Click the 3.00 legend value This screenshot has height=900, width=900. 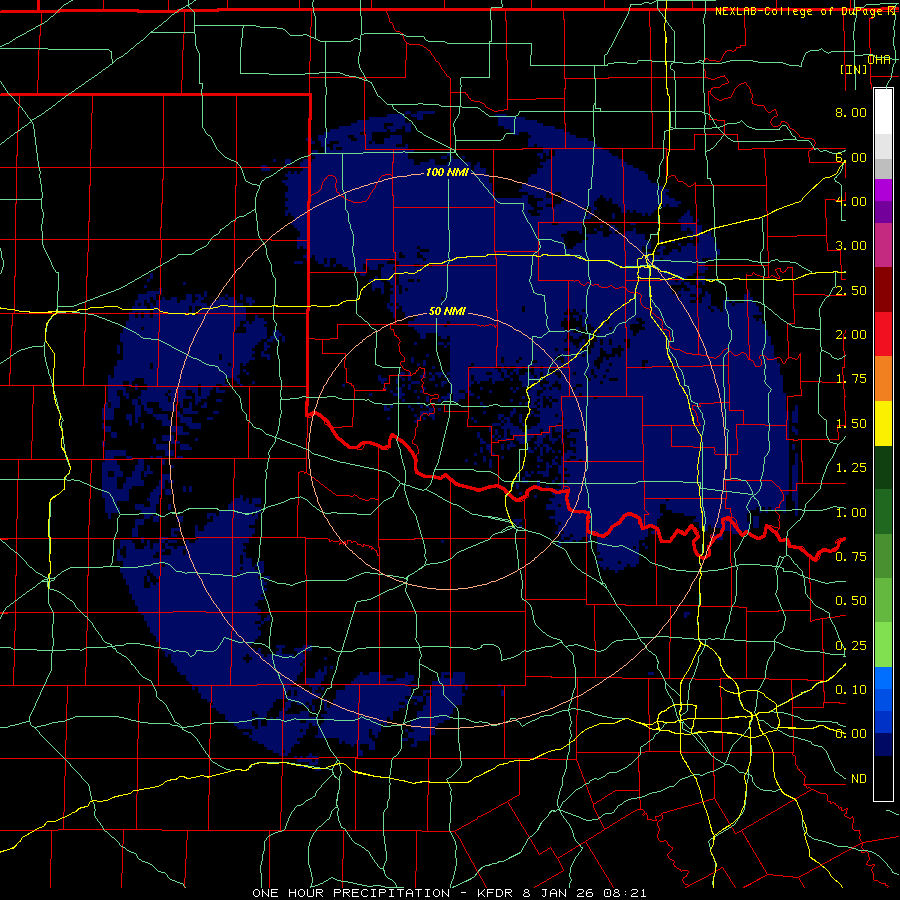[x=851, y=246]
